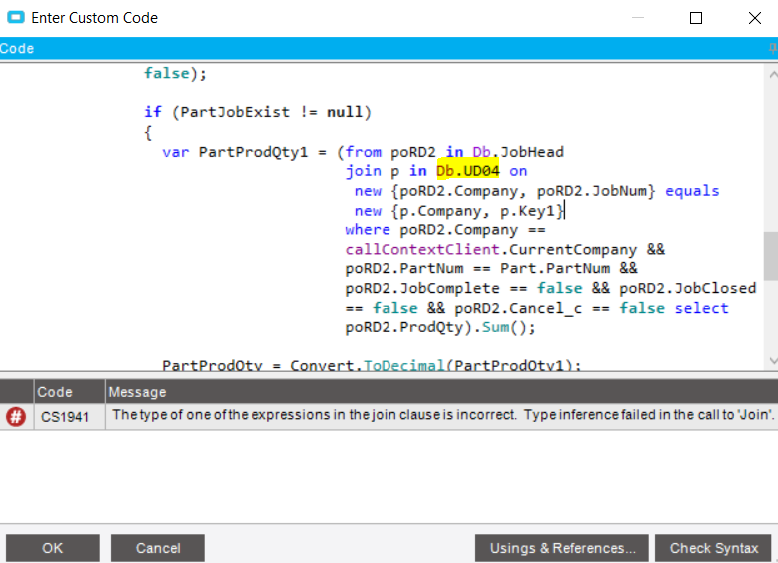Click 'Convert.ToDecimal(PartProdQty1)' line

coord(435,366)
